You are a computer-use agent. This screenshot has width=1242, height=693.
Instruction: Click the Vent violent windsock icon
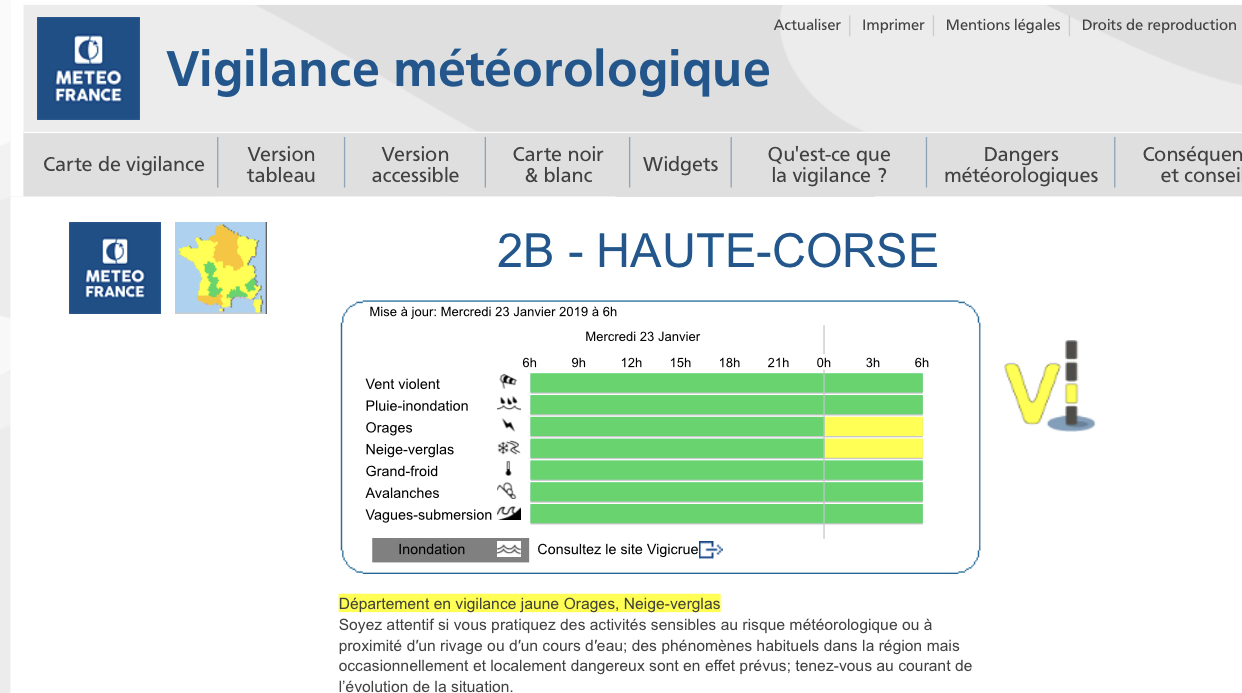click(x=509, y=382)
